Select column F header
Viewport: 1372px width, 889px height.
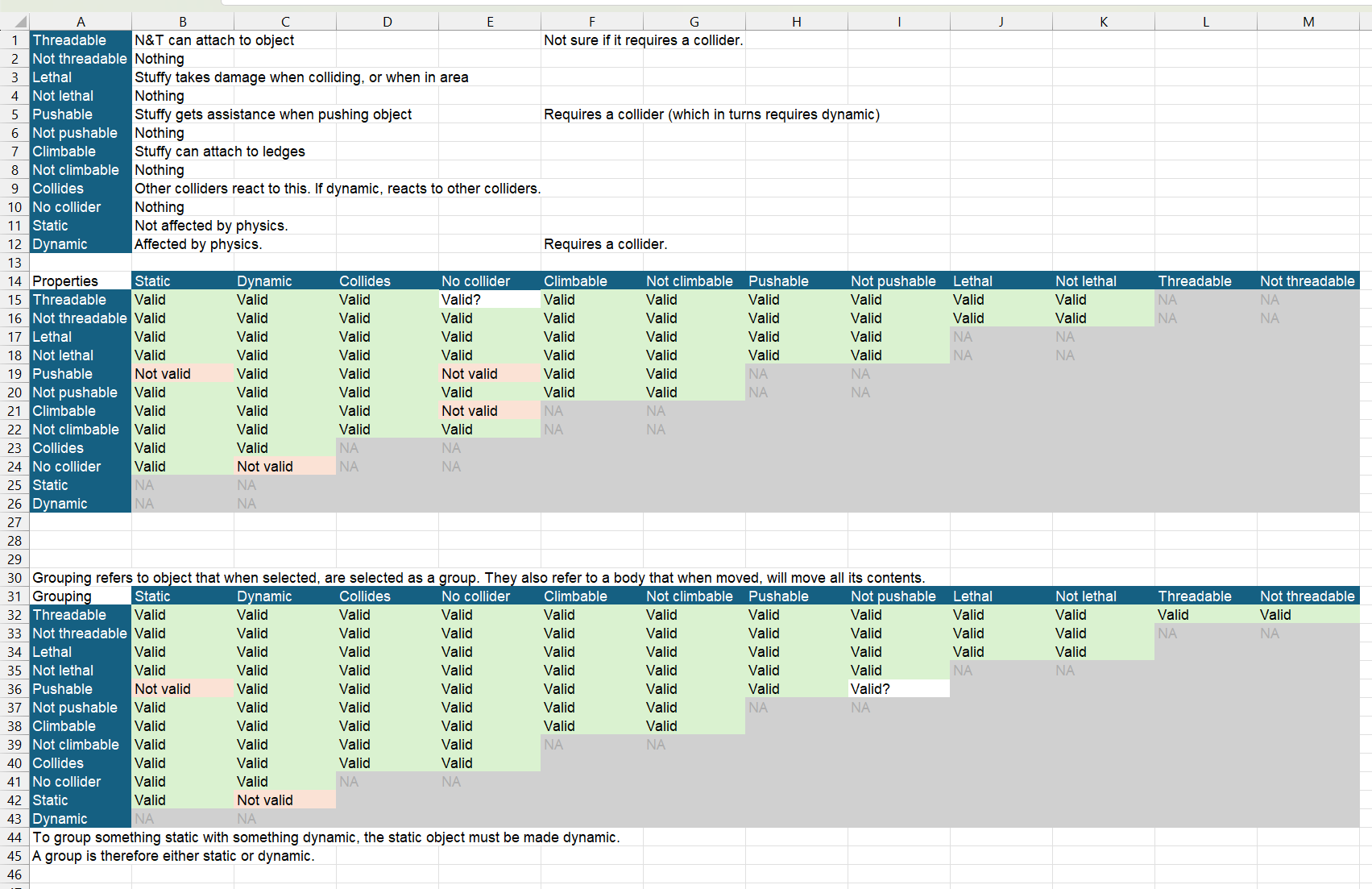point(592,22)
